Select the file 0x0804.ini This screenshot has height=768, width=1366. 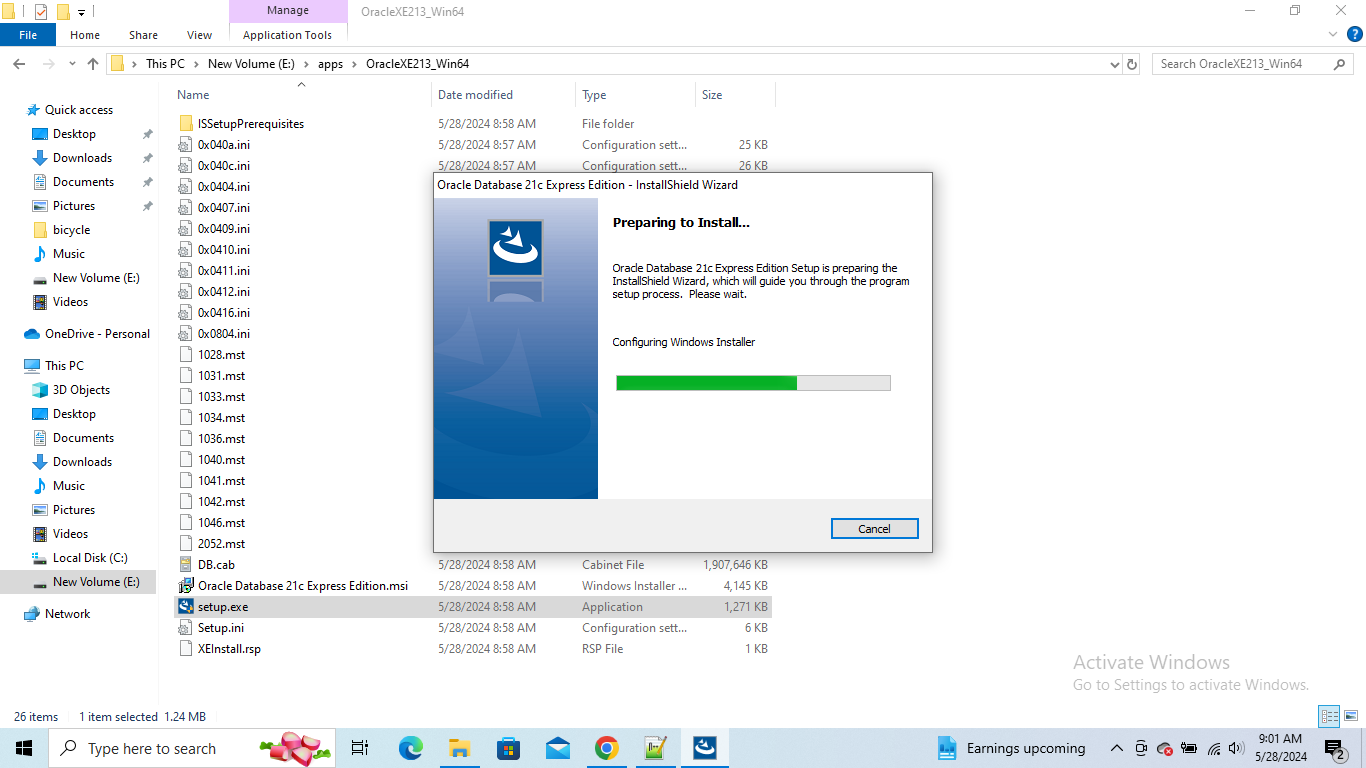224,334
